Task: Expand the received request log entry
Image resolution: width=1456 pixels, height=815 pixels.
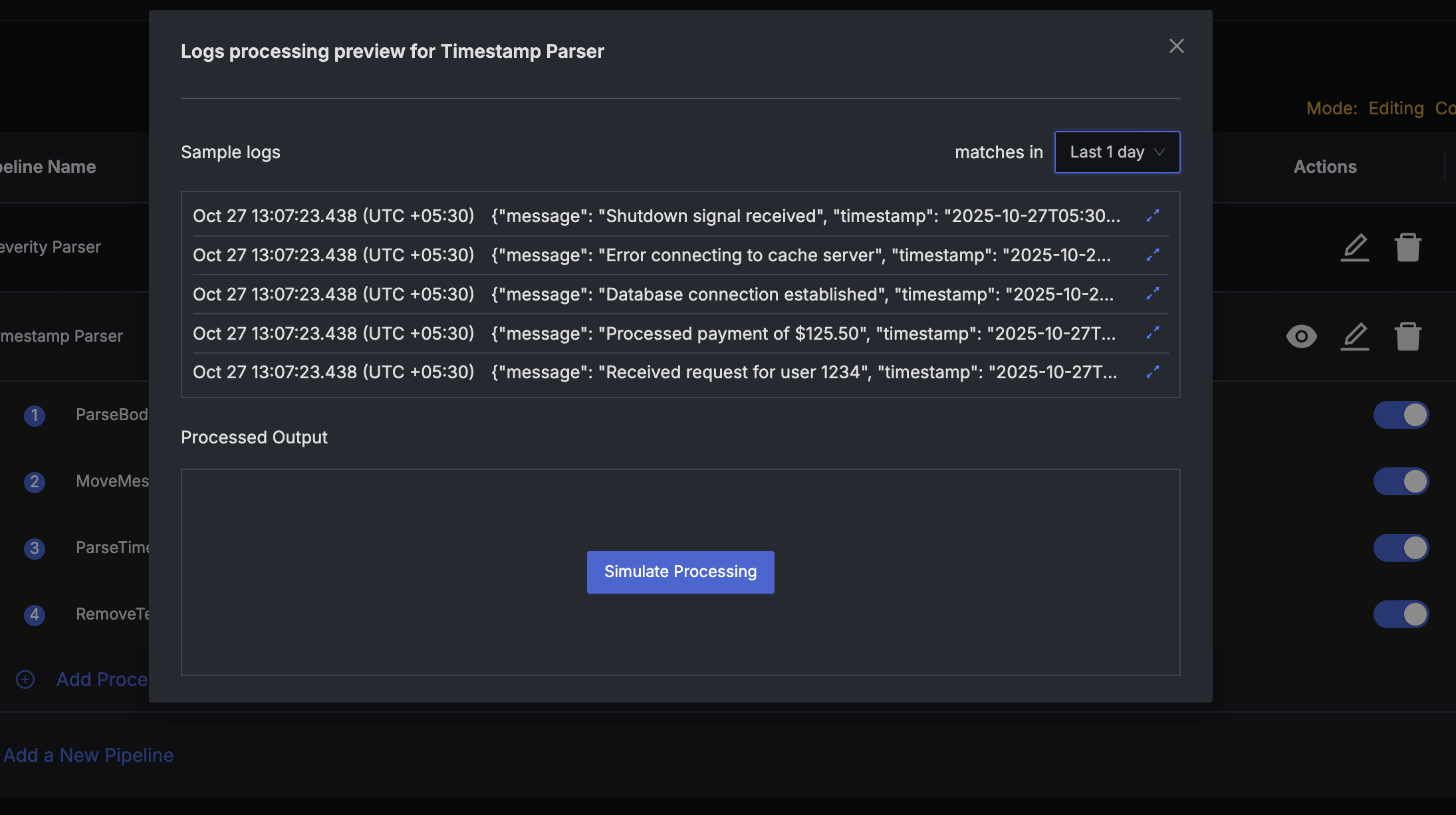Action: pos(1153,372)
